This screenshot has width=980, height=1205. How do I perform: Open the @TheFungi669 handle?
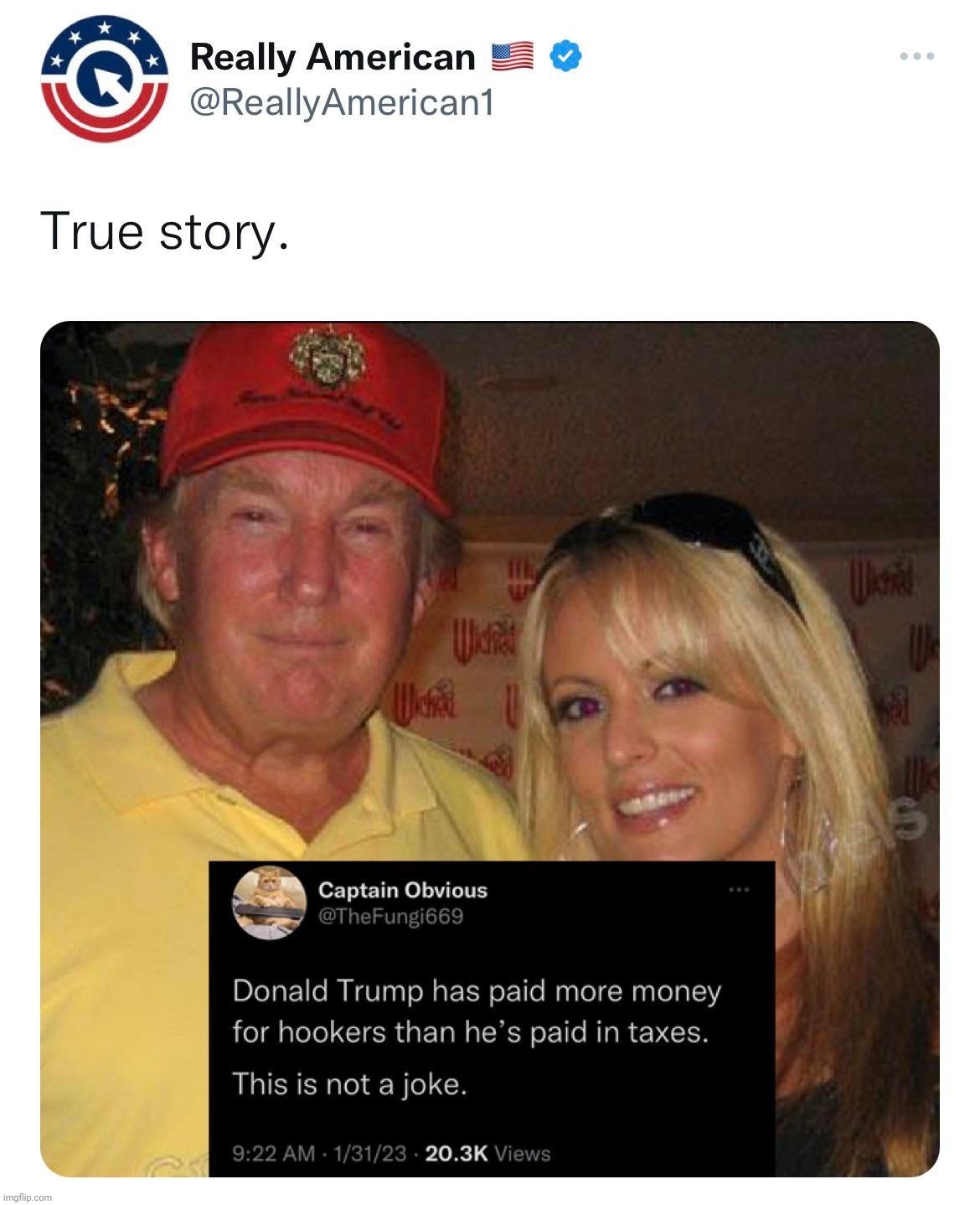coord(391,916)
